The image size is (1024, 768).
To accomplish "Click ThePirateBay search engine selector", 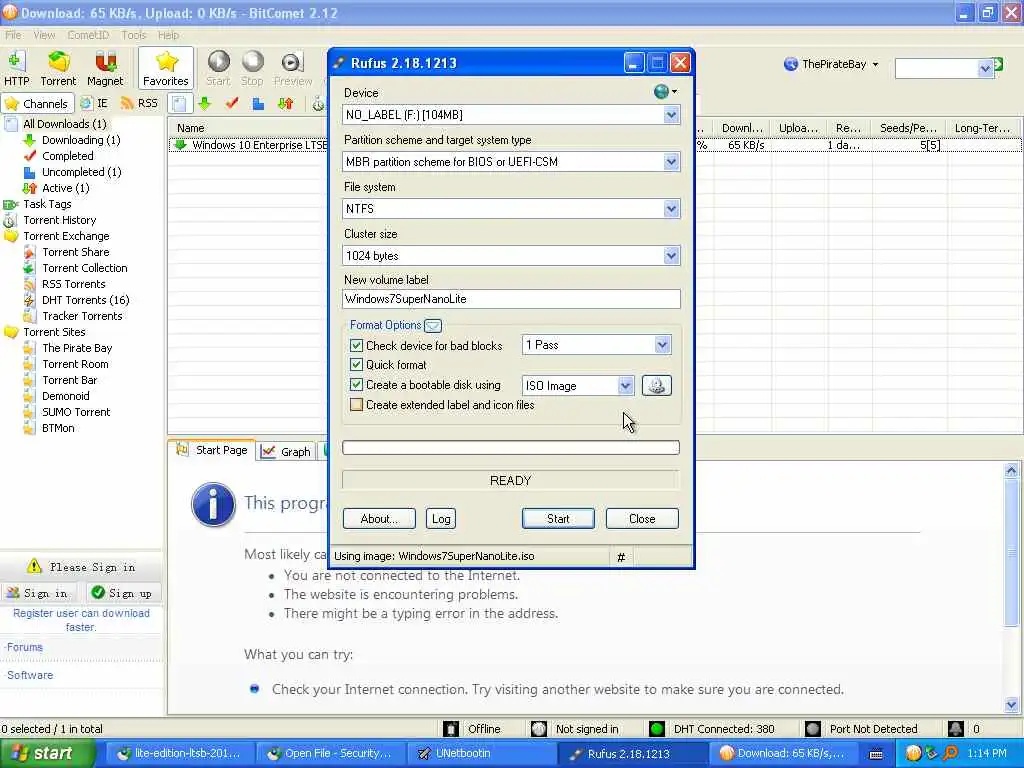I will (831, 64).
